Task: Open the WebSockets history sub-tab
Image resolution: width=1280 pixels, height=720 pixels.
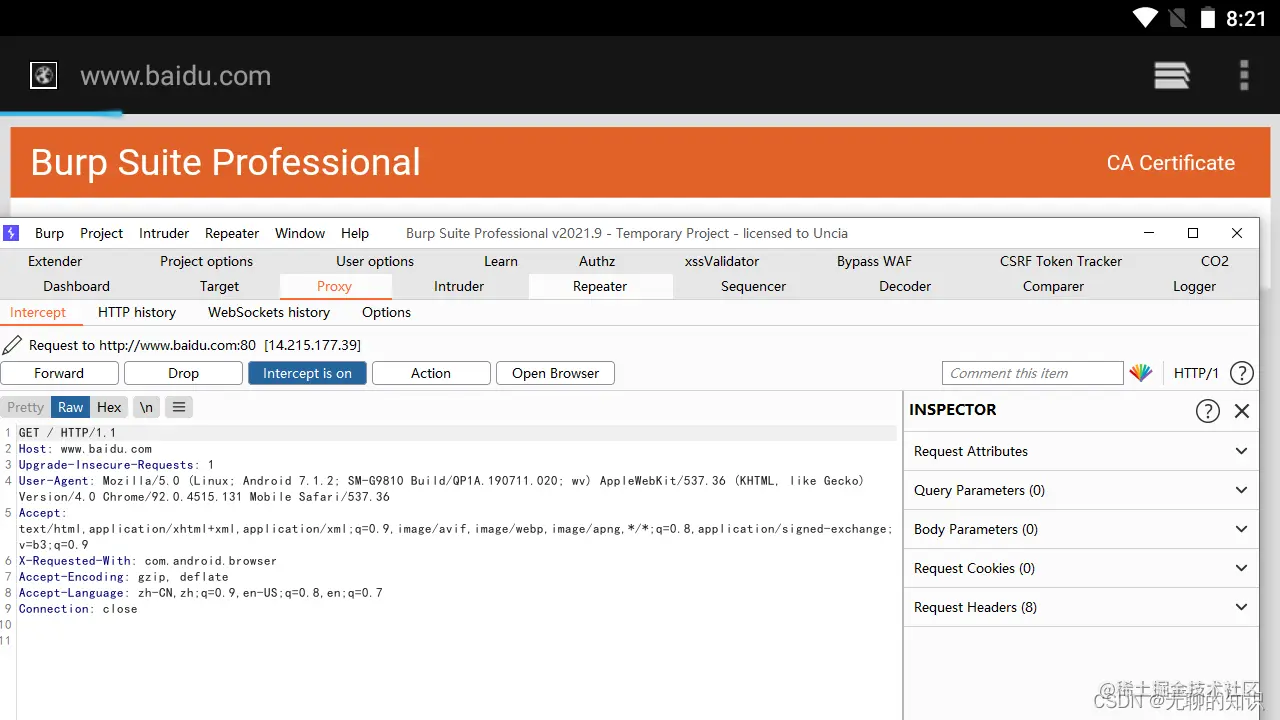Action: click(x=269, y=312)
